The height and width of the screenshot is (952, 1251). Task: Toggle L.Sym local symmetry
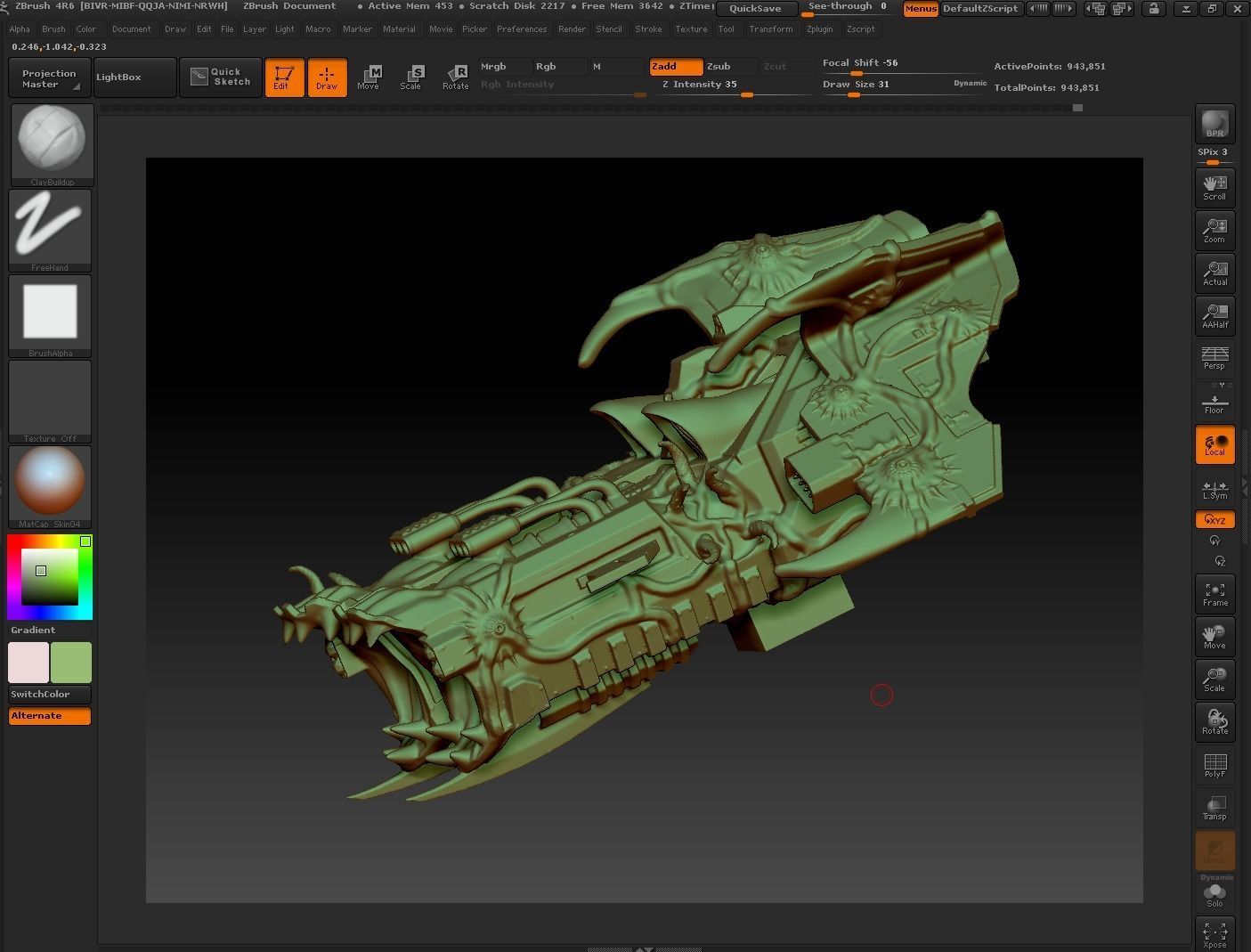click(x=1214, y=490)
